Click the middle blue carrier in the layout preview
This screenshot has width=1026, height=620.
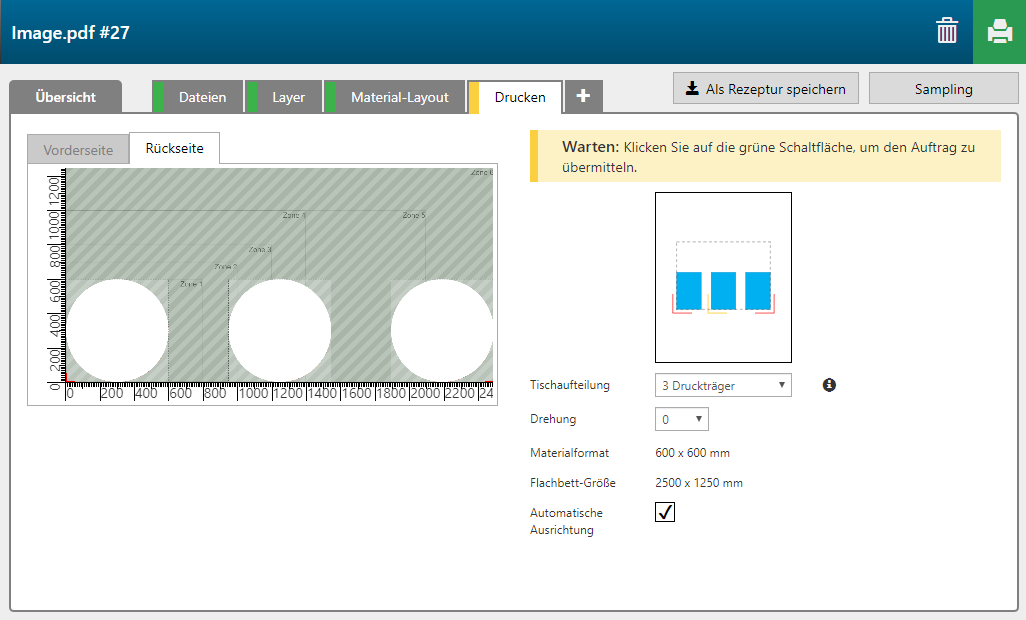click(x=723, y=290)
